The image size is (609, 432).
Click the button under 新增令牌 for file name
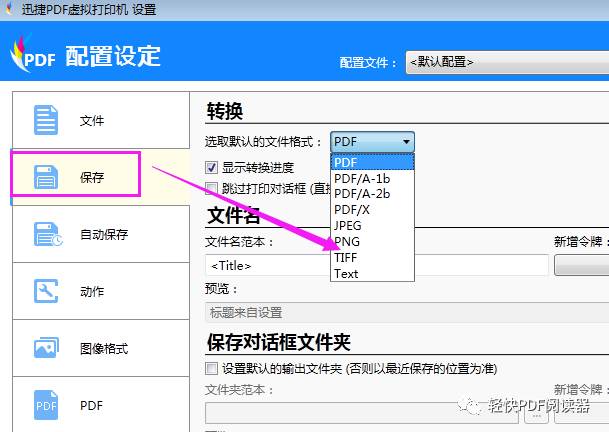coord(581,265)
